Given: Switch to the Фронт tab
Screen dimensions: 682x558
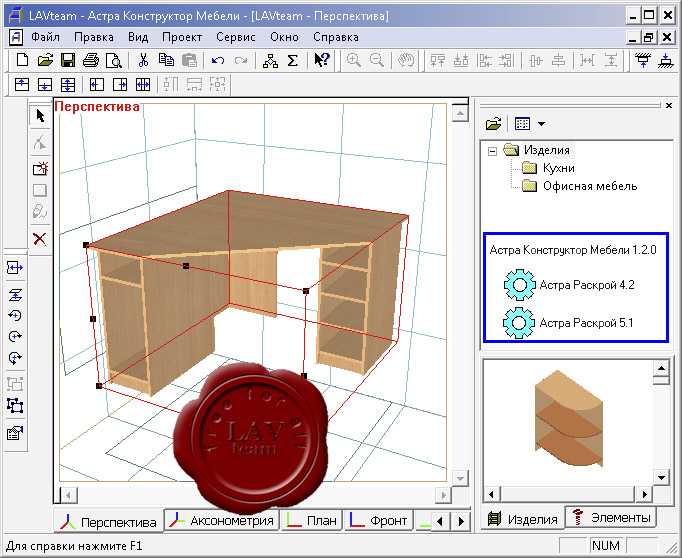Looking at the screenshot, I should (378, 520).
